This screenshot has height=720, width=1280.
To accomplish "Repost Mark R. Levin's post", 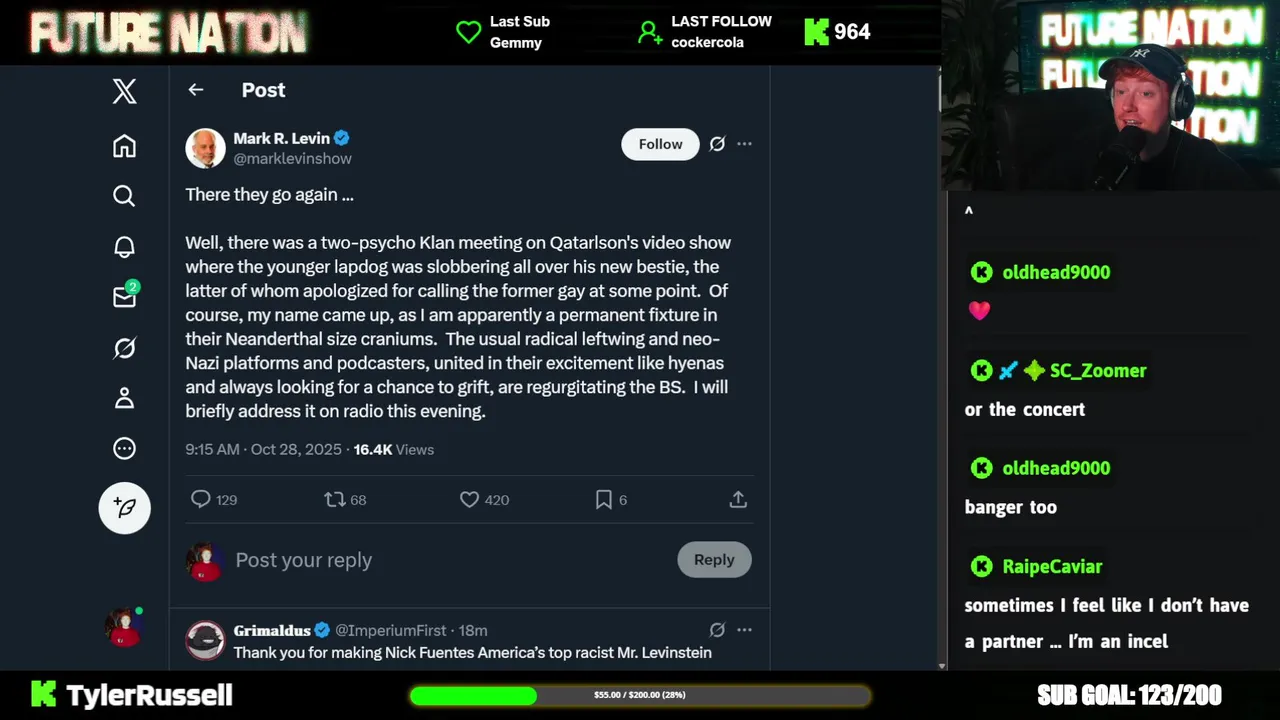I will pos(335,499).
